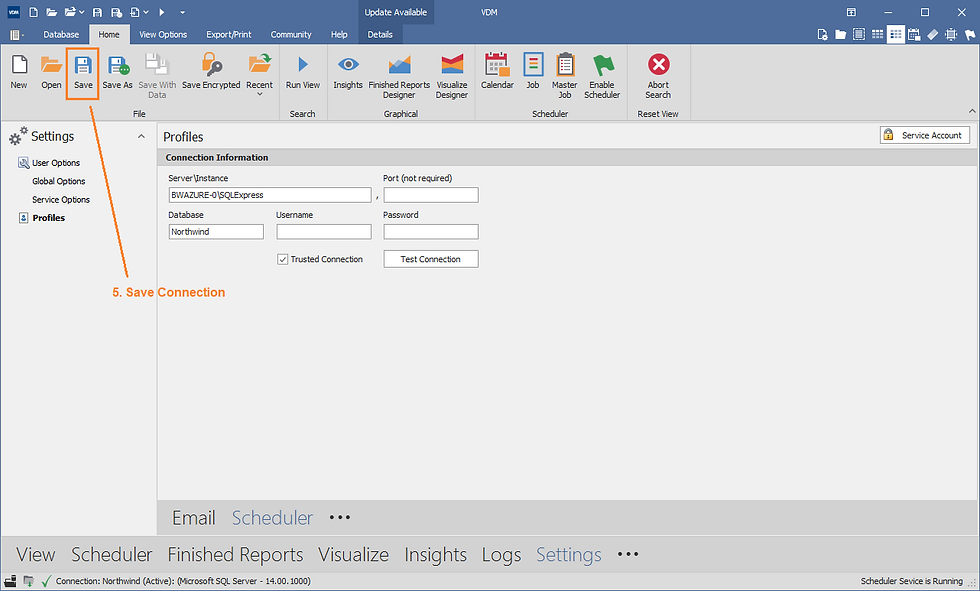Select User Options in the Settings tree

point(56,163)
